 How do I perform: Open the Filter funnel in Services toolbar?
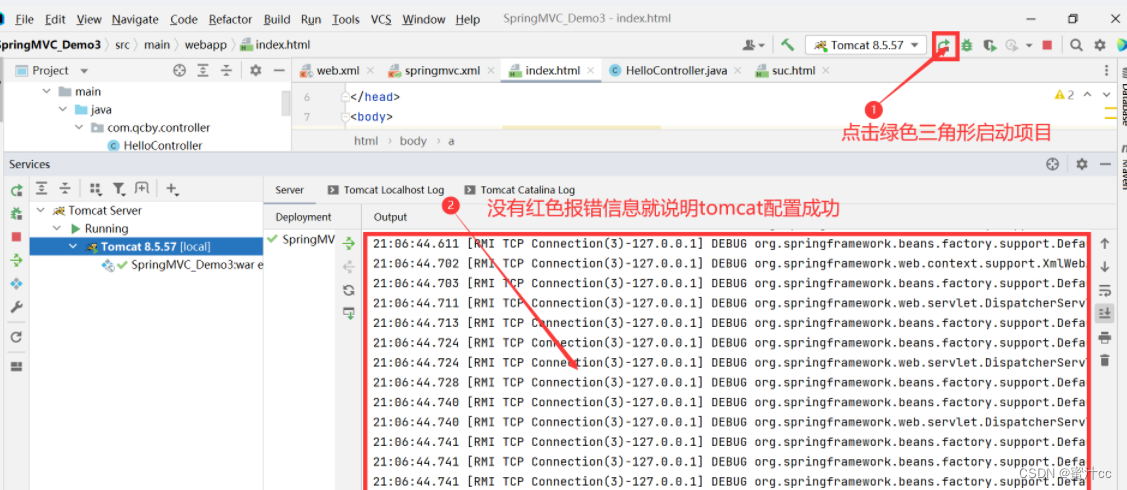pyautogui.click(x=119, y=188)
